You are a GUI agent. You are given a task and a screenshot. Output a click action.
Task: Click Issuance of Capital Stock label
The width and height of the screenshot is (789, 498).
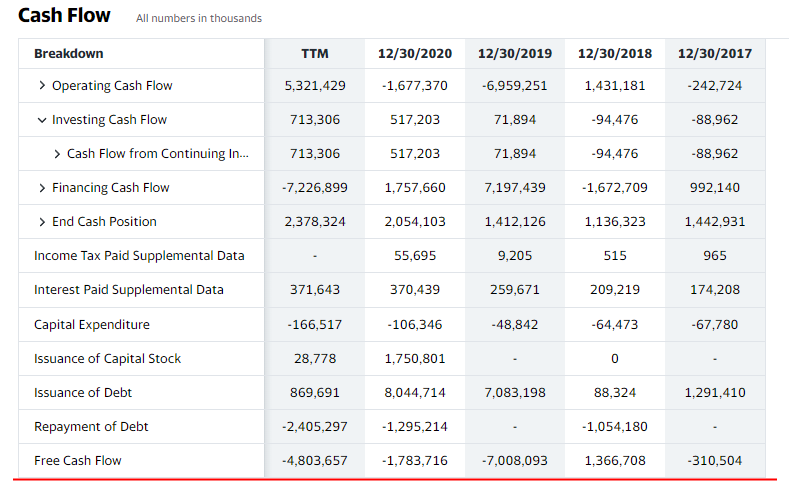[107, 358]
